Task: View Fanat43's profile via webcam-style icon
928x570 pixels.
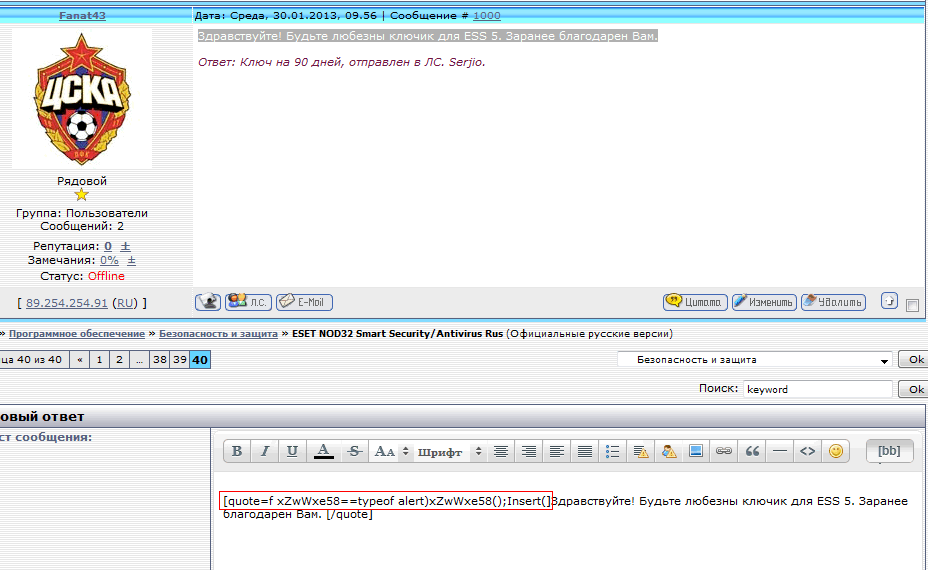Action: [208, 302]
